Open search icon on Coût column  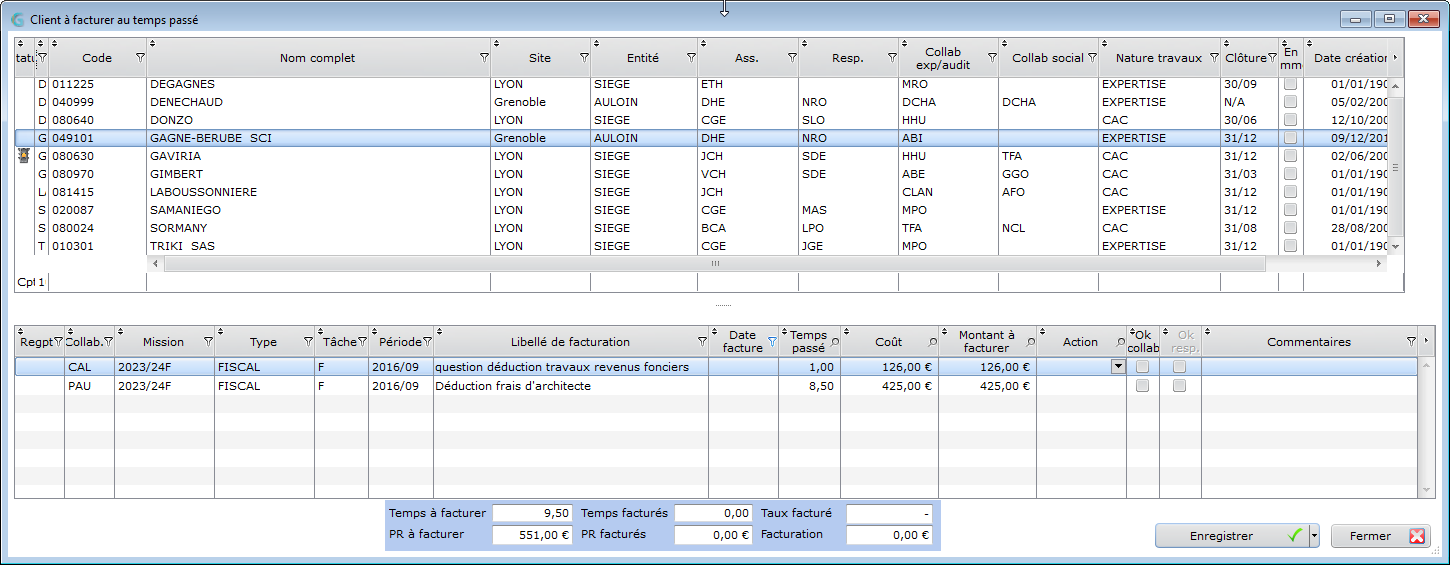932,342
